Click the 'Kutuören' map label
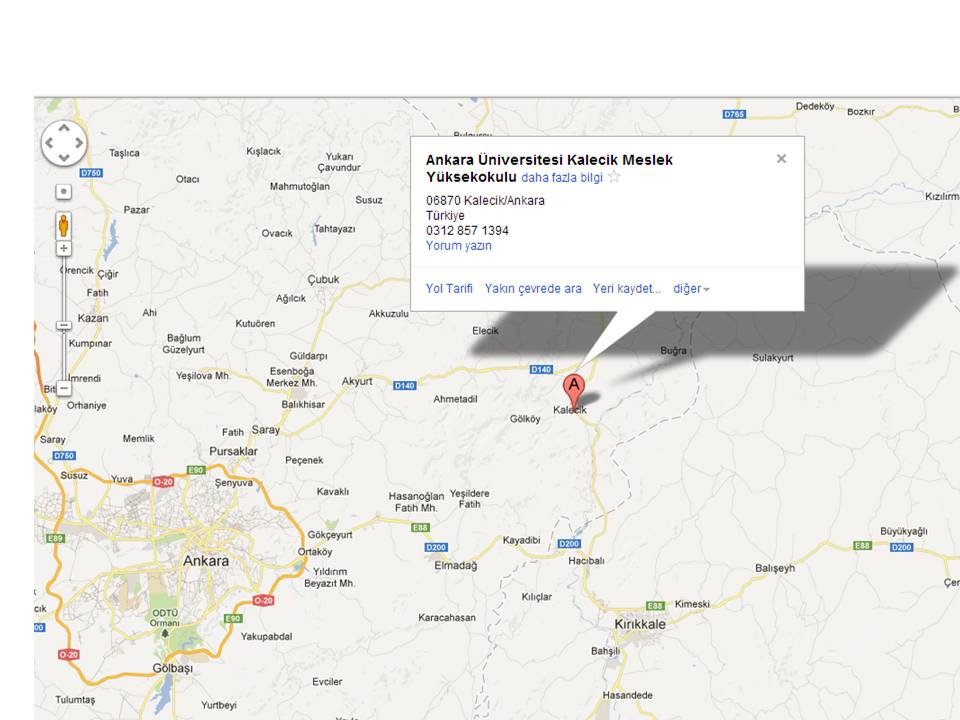 (x=255, y=323)
